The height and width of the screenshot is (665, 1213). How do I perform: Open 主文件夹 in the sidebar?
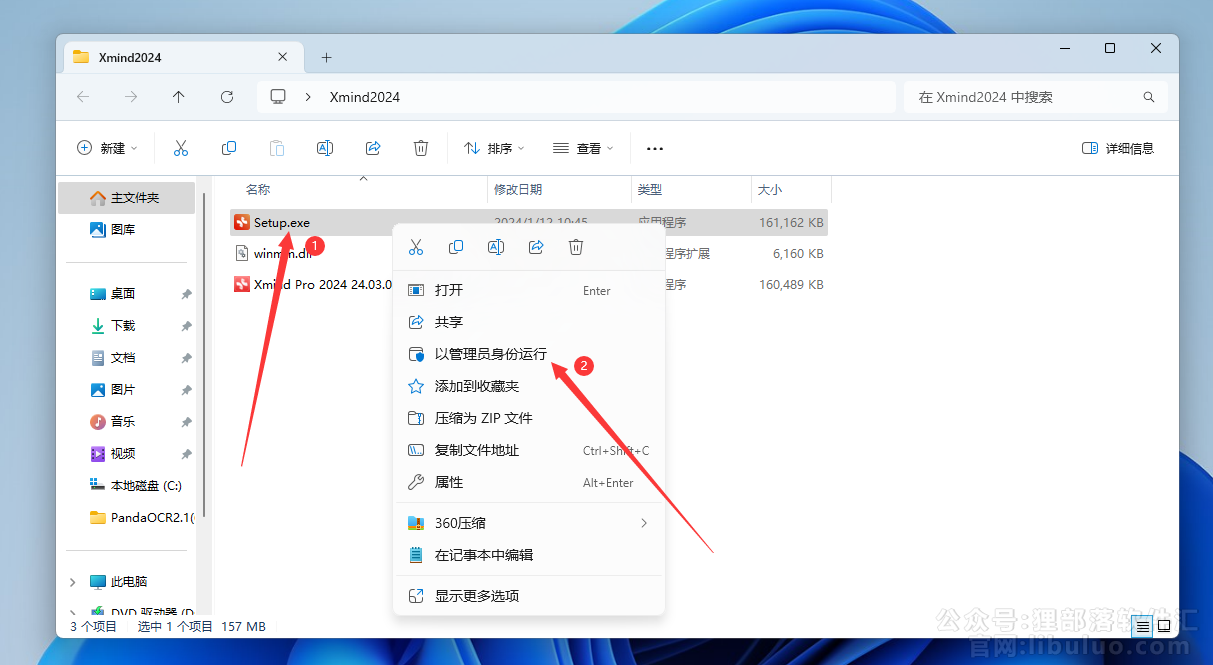click(x=126, y=198)
